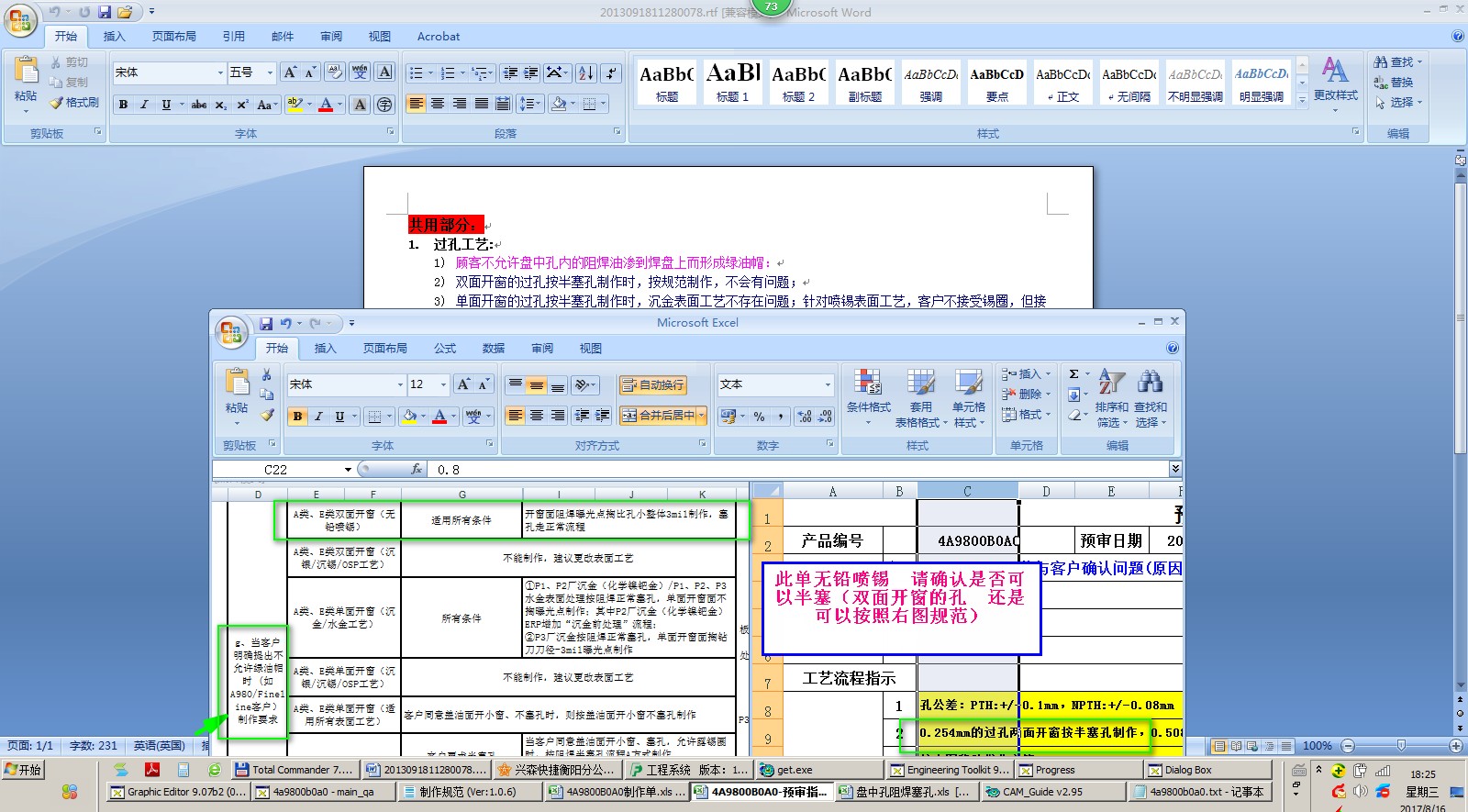Click justify alignment icon in Word
The height and width of the screenshot is (812, 1468).
[x=481, y=104]
